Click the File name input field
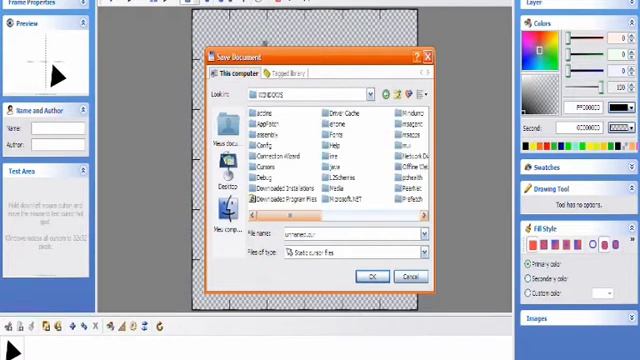The width and height of the screenshot is (640, 360). tap(352, 234)
